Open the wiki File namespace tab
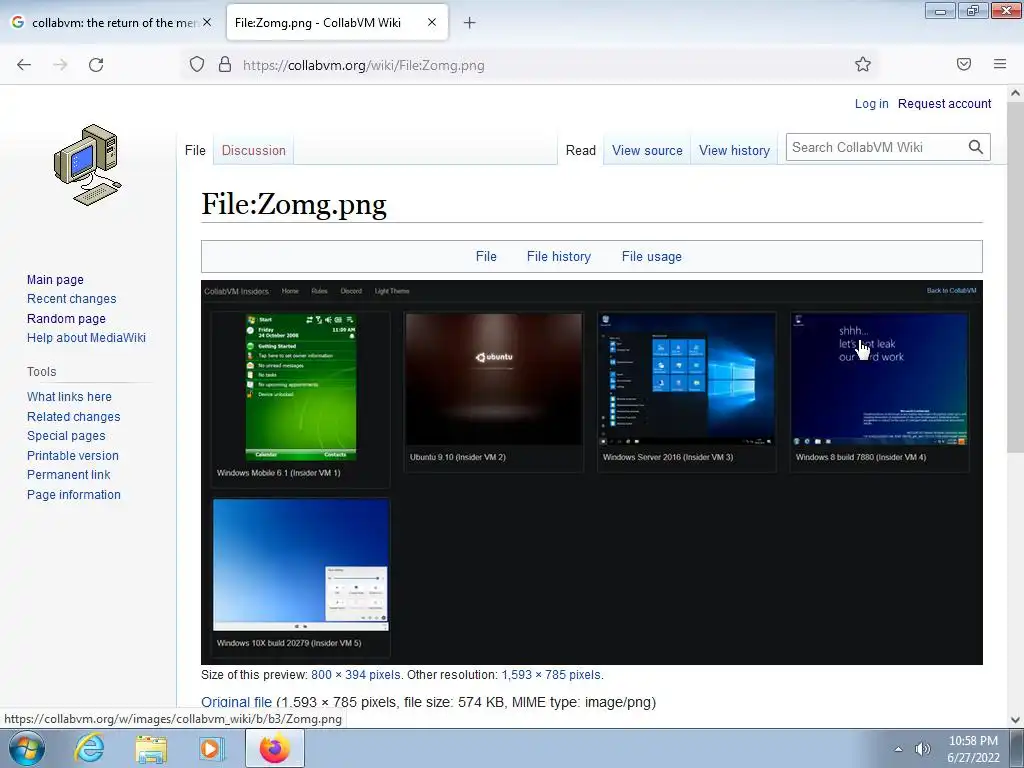 tap(195, 150)
